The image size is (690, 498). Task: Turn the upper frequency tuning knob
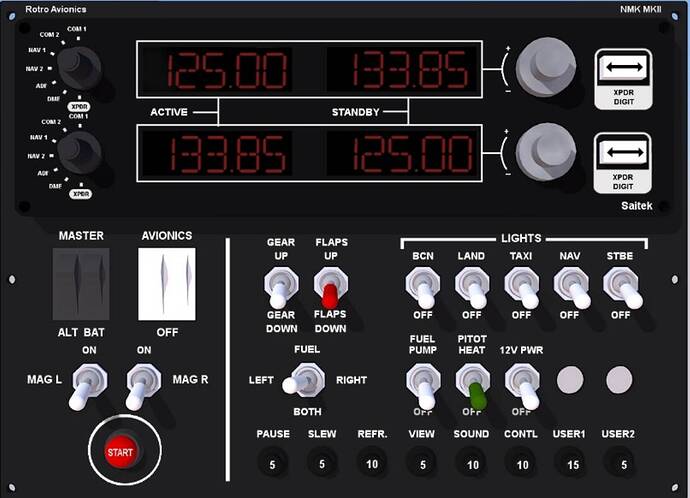pos(546,67)
